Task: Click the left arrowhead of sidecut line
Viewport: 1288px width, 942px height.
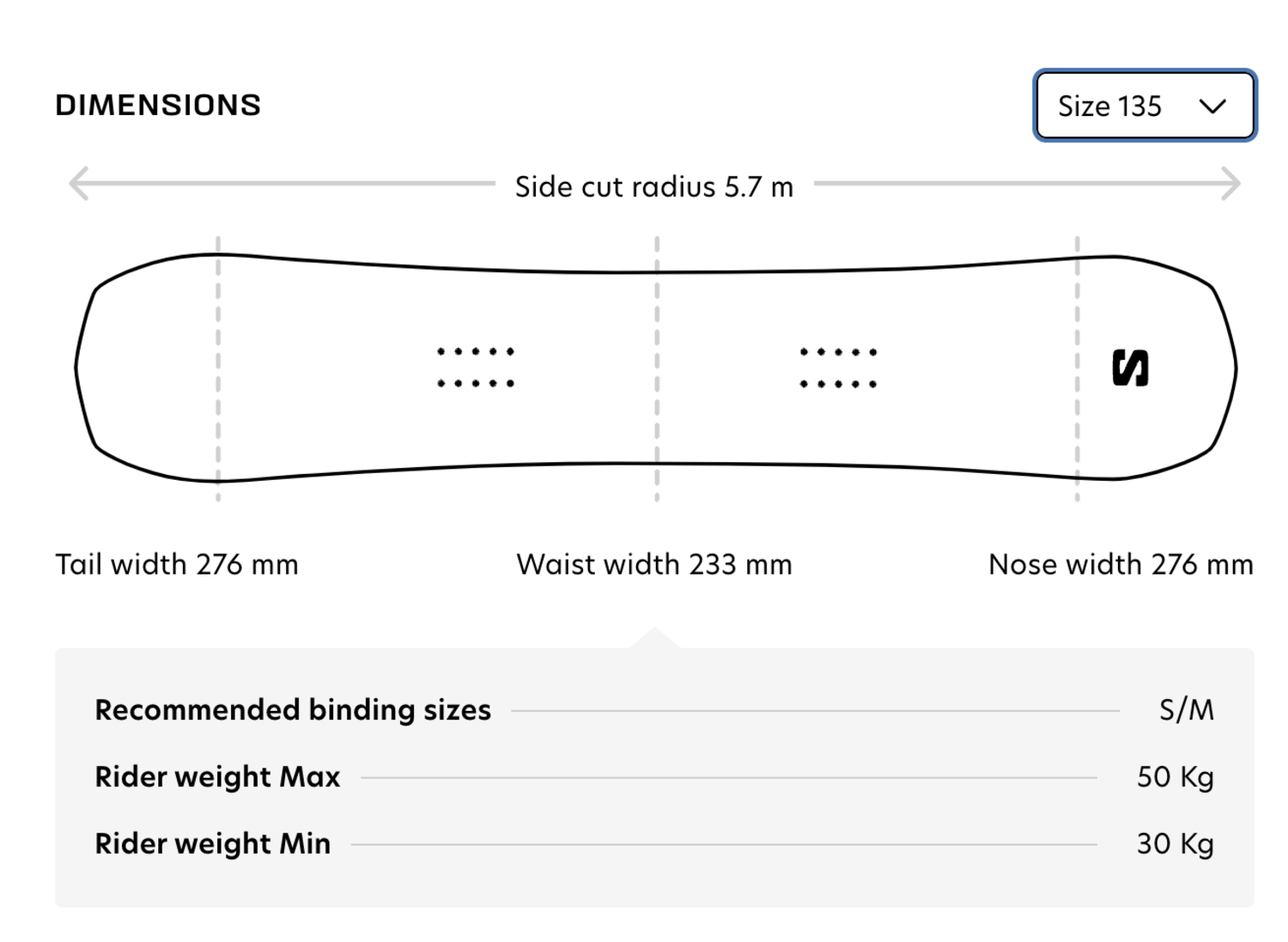Action: (79, 184)
